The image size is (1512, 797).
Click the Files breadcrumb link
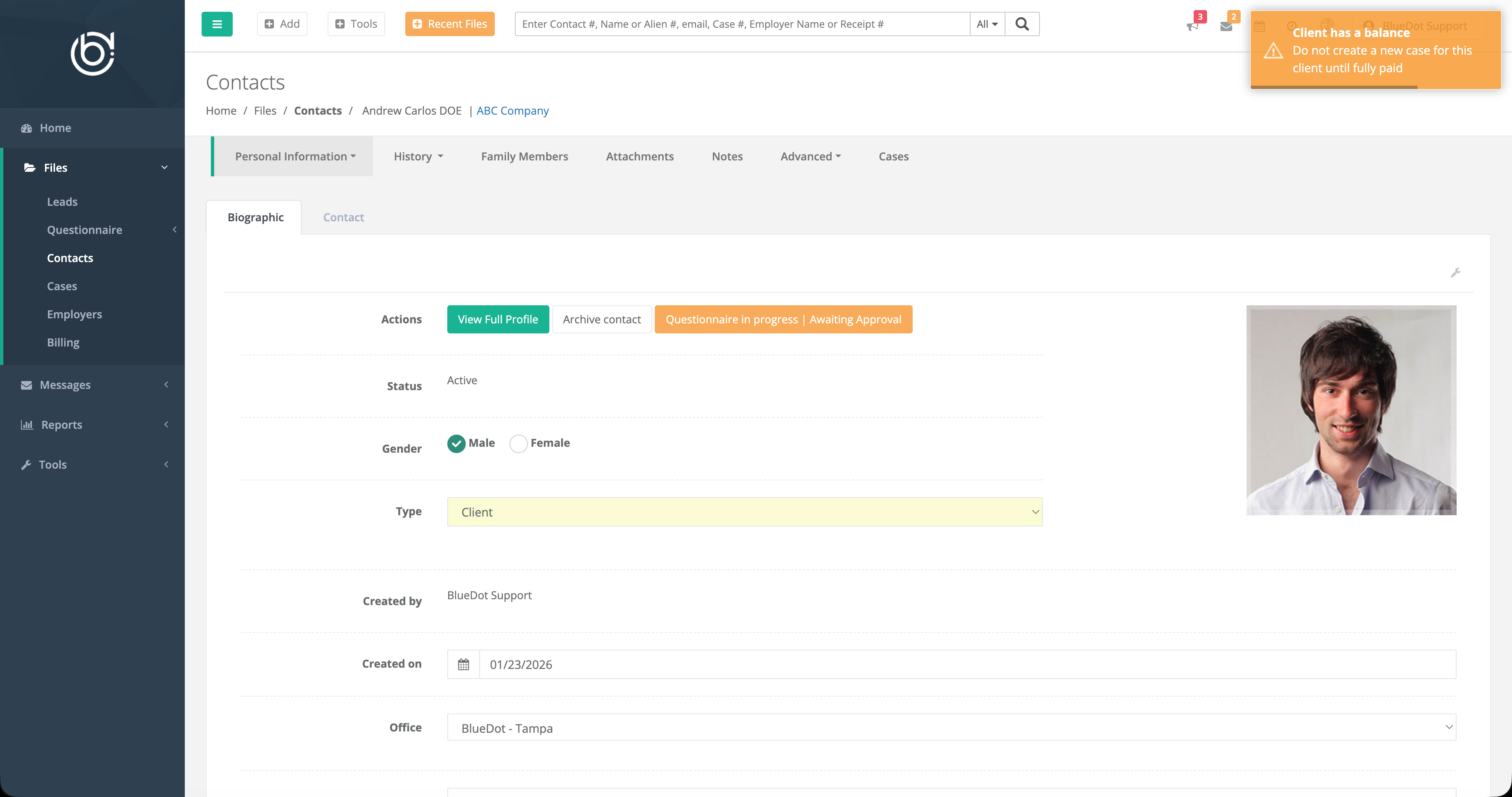coord(265,111)
